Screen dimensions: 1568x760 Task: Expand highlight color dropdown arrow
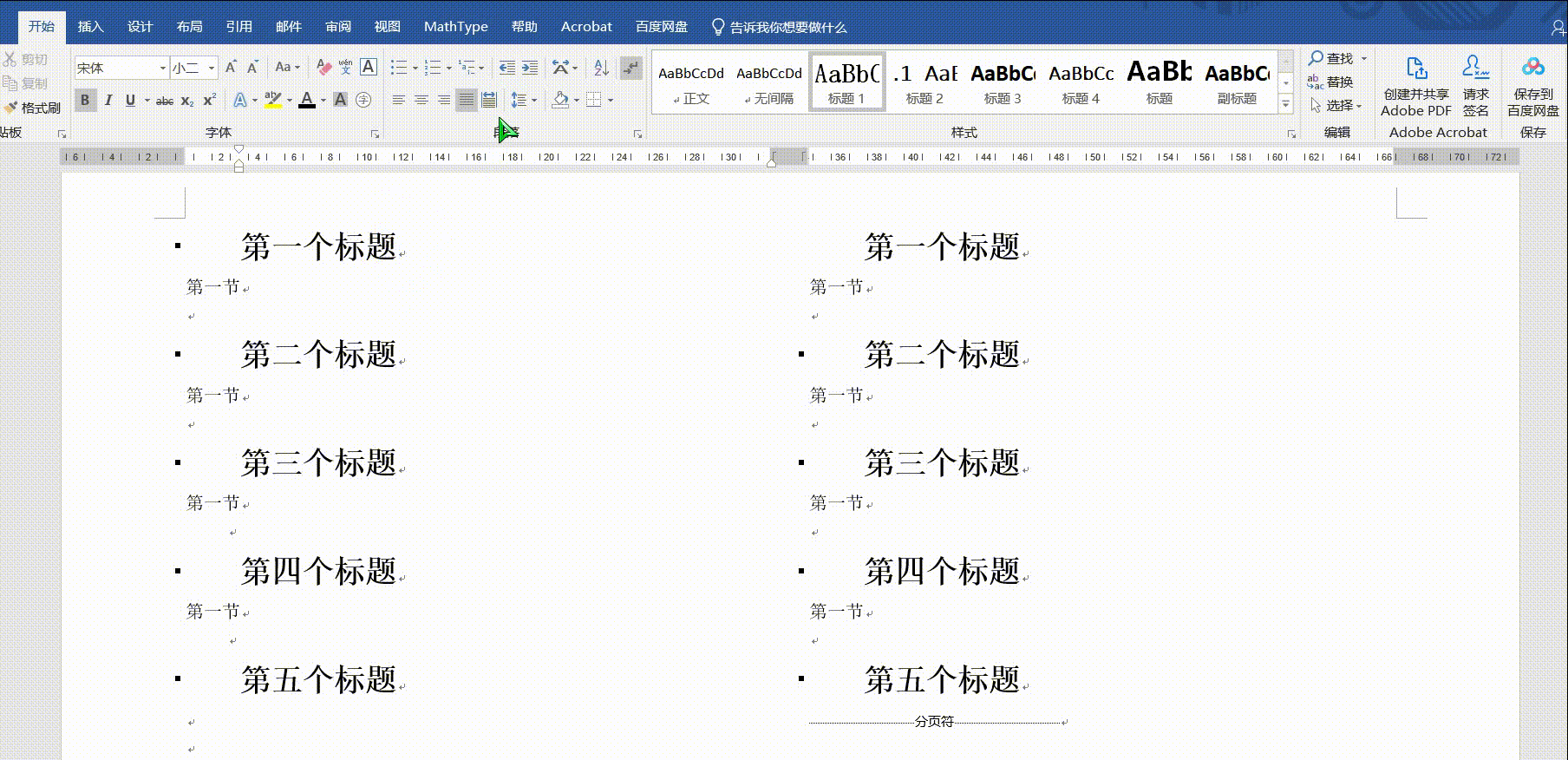tap(290, 101)
